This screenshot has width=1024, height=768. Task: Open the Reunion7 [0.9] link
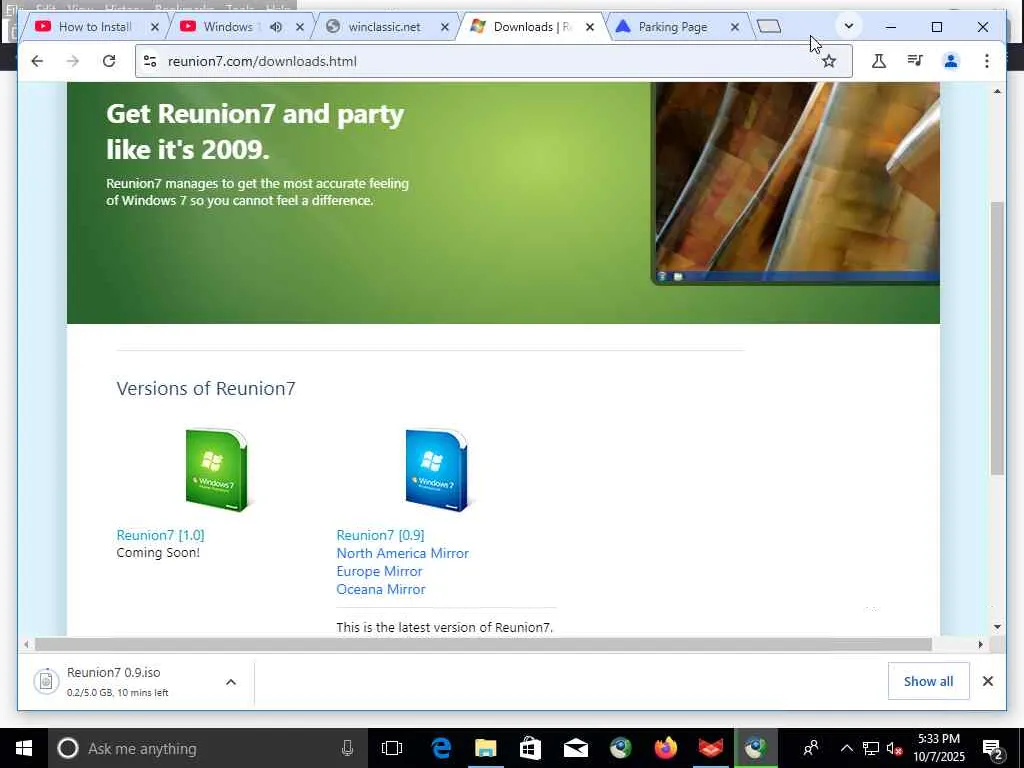click(380, 535)
